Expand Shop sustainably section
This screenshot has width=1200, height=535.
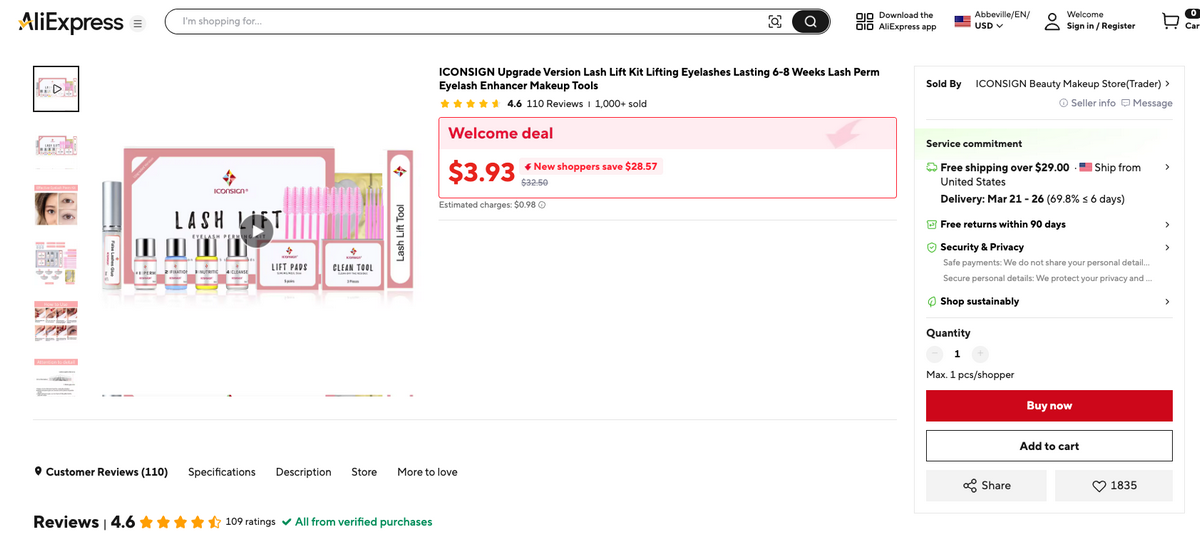(1166, 301)
